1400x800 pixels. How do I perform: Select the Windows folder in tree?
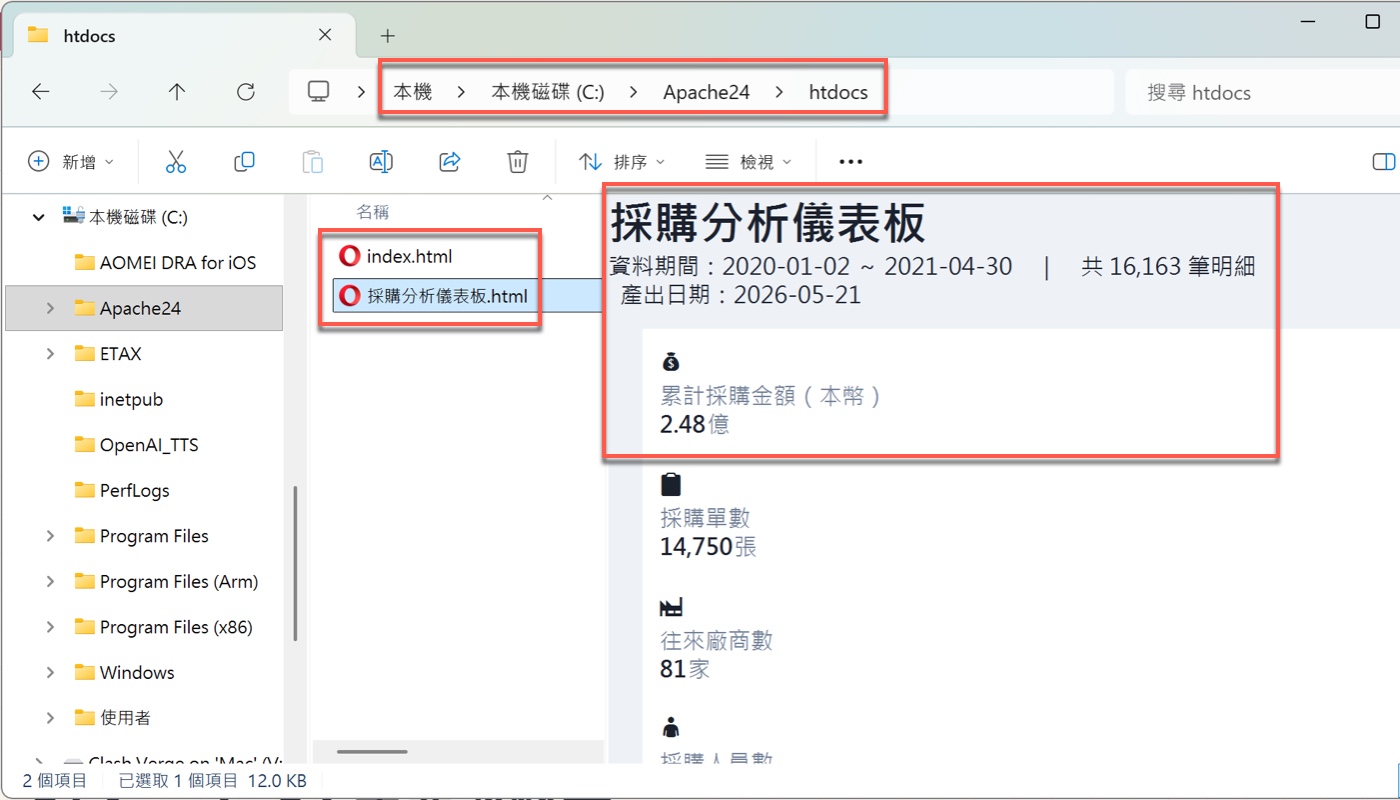coord(125,672)
